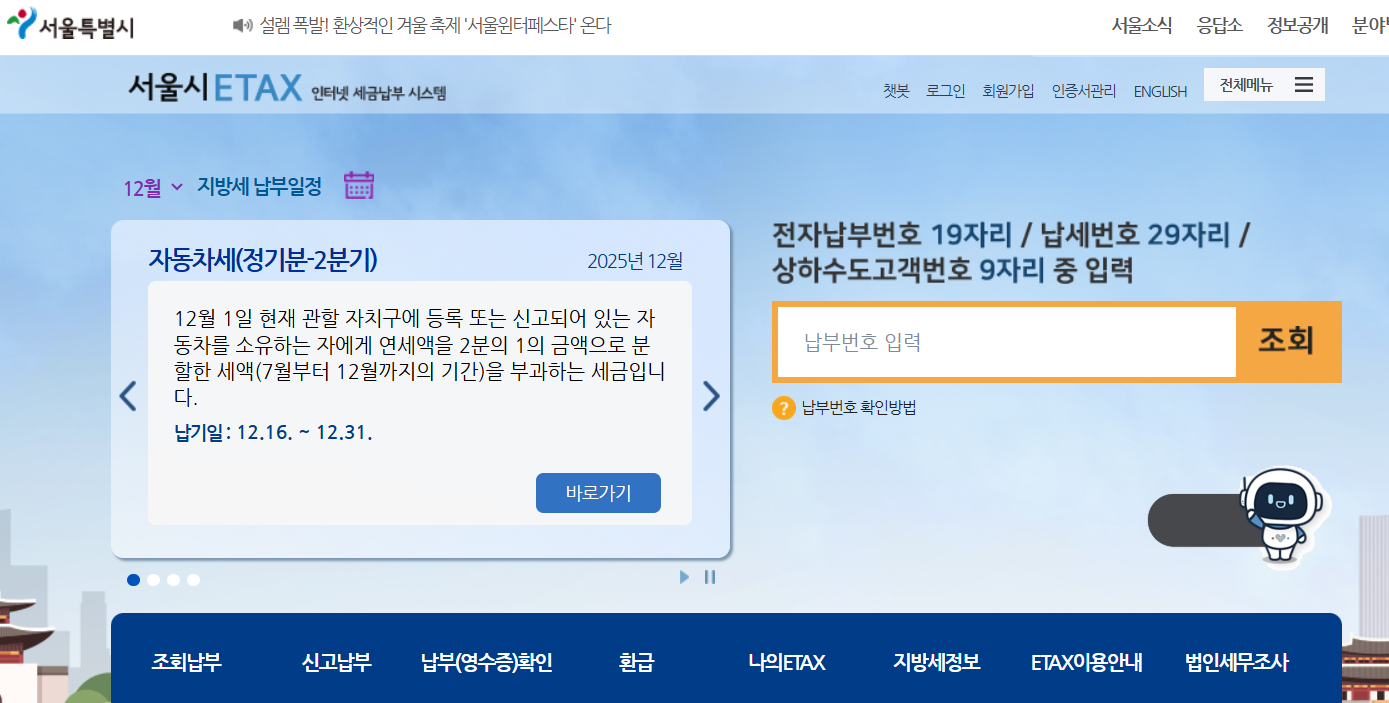Click the hamburger menu icon
The height and width of the screenshot is (703, 1389).
(x=1304, y=85)
